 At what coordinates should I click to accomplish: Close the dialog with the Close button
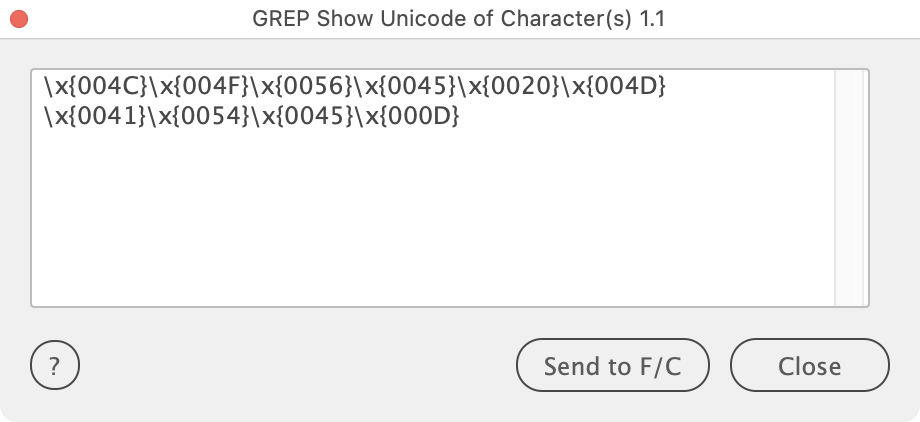[810, 365]
